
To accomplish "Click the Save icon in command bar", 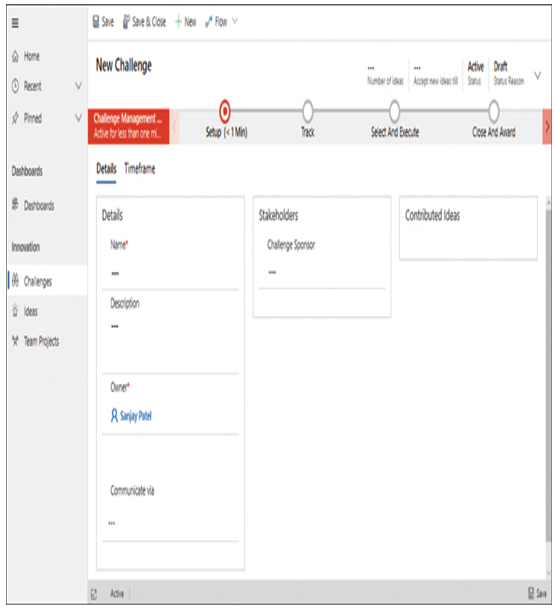I will click(x=96, y=22).
